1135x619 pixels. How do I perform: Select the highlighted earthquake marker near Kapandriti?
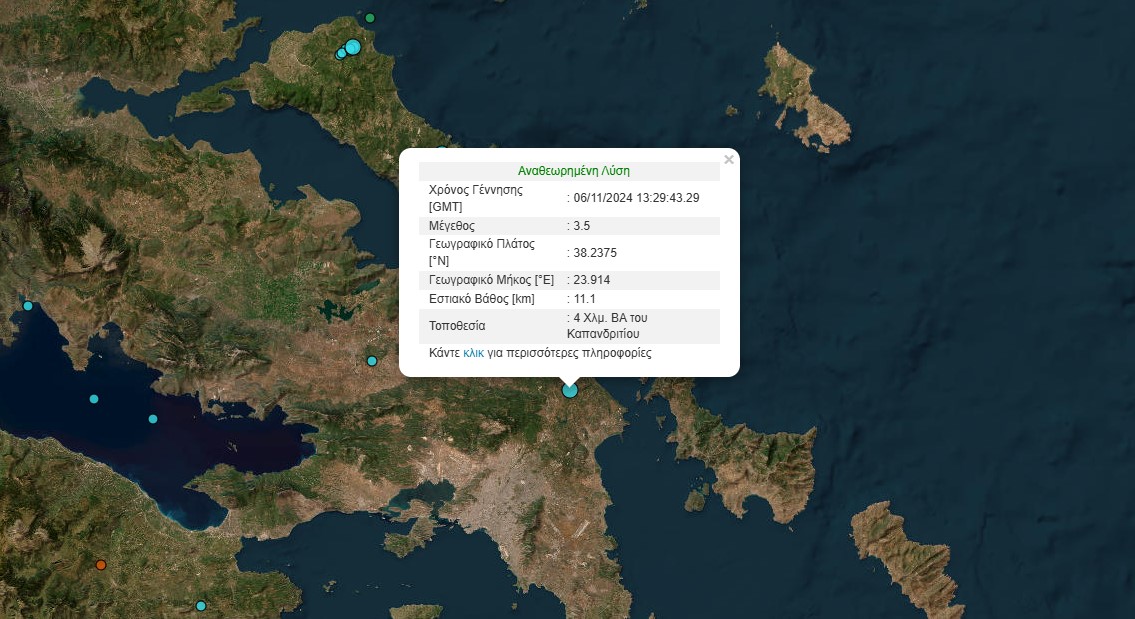[569, 390]
